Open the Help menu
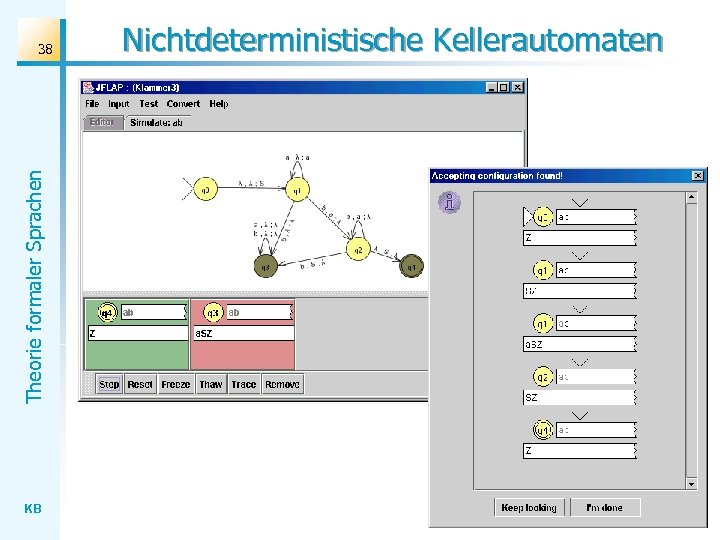720x540 pixels. pyautogui.click(x=219, y=104)
